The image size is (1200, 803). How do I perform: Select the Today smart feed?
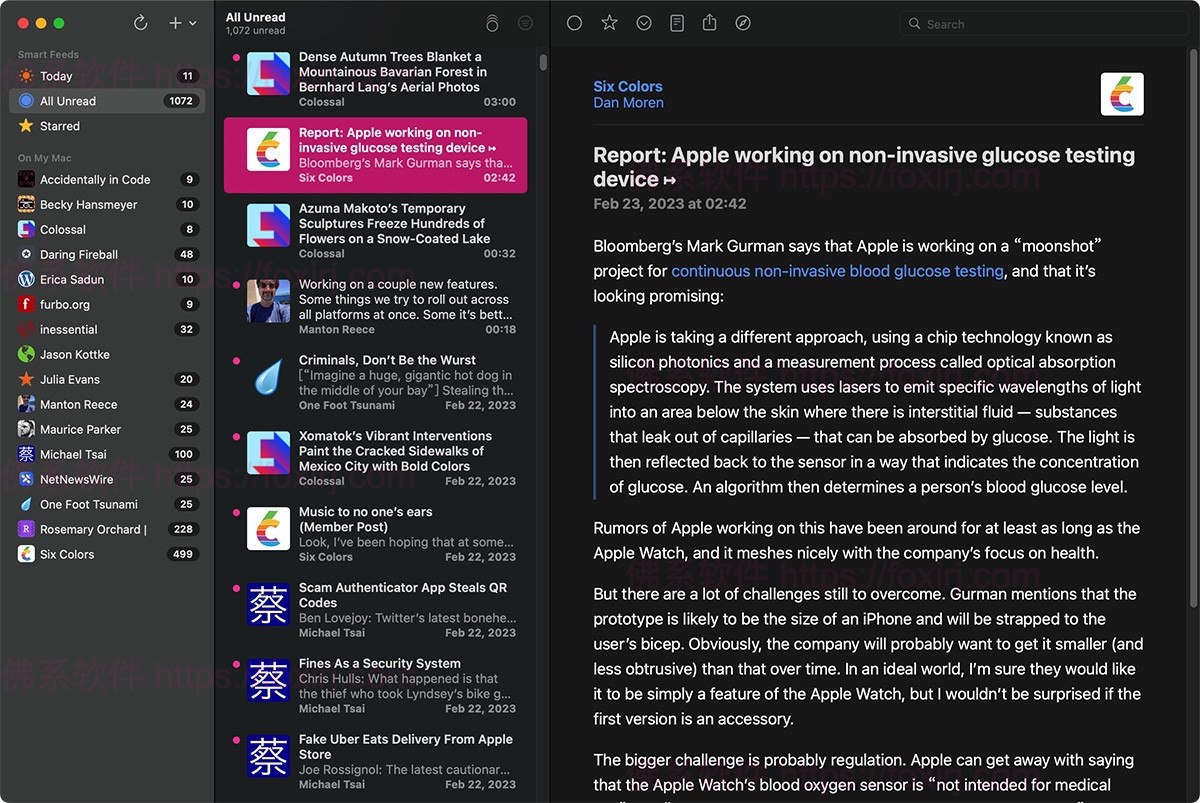[x=58, y=76]
